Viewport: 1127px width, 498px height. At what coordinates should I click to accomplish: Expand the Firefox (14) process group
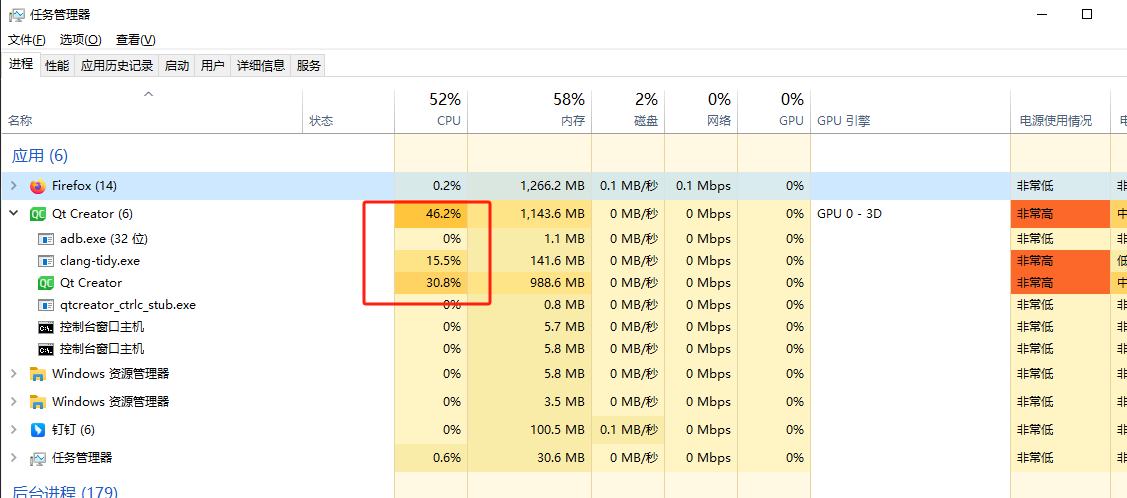point(13,186)
